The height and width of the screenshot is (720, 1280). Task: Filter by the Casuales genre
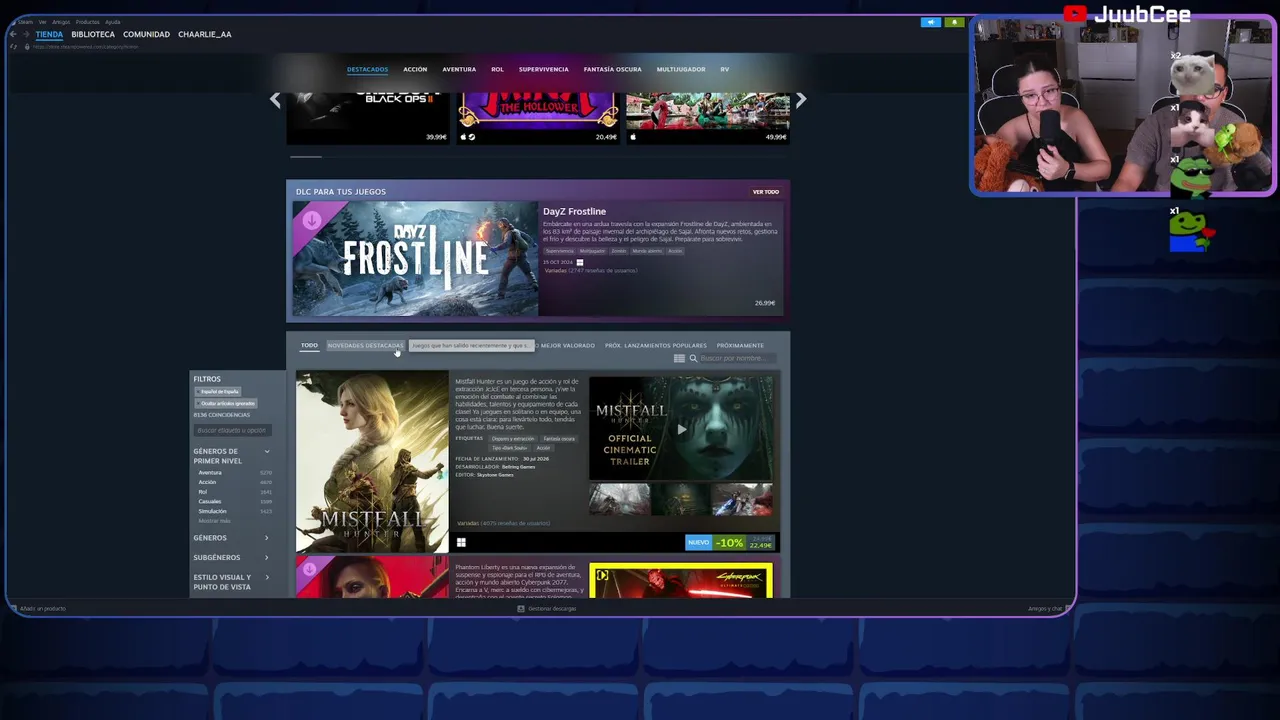pyautogui.click(x=210, y=501)
